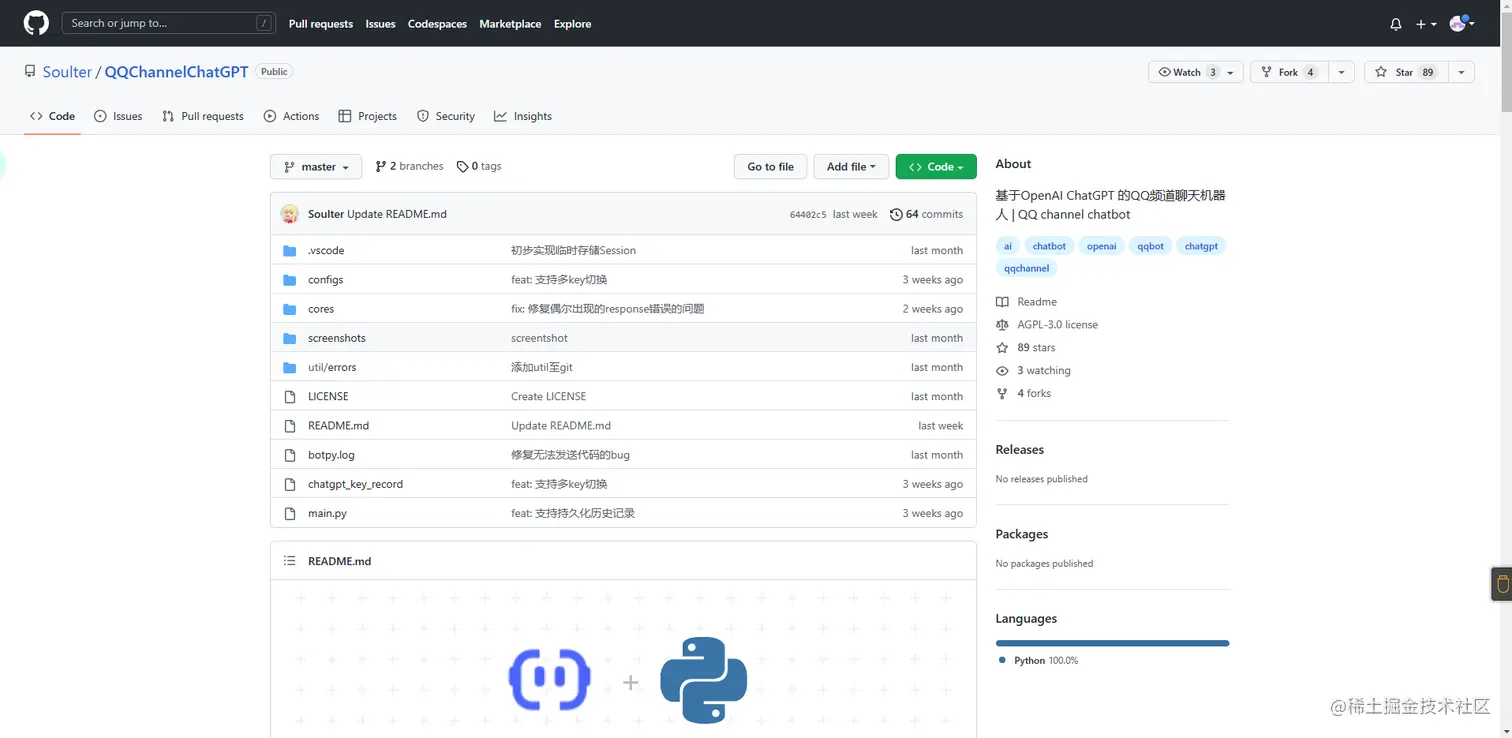View the 2 branches link
This screenshot has height=738, width=1512.
[x=409, y=166]
